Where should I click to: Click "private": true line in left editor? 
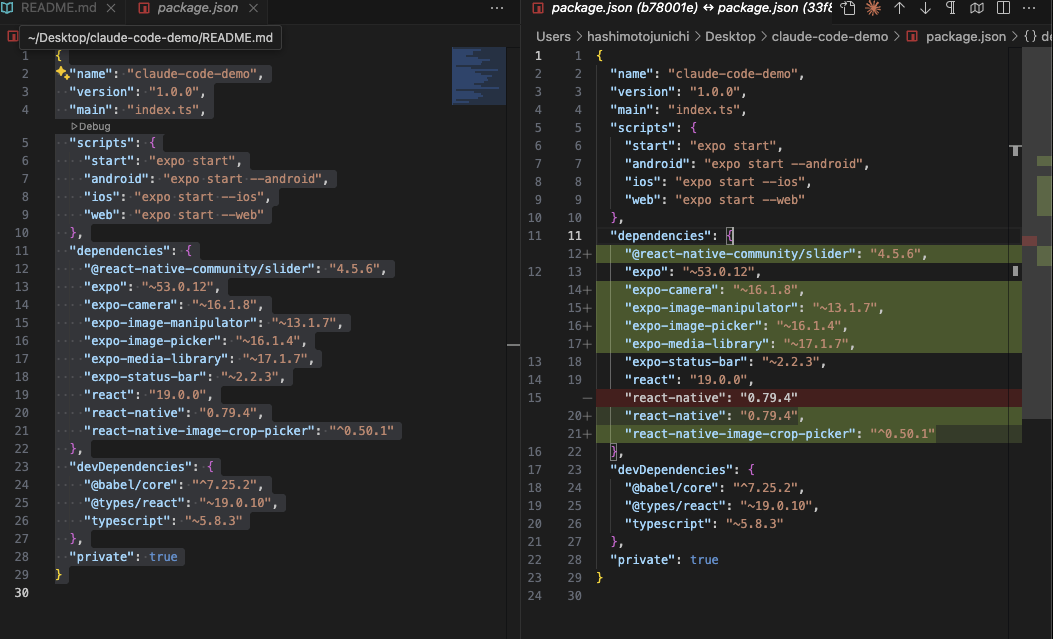point(124,556)
